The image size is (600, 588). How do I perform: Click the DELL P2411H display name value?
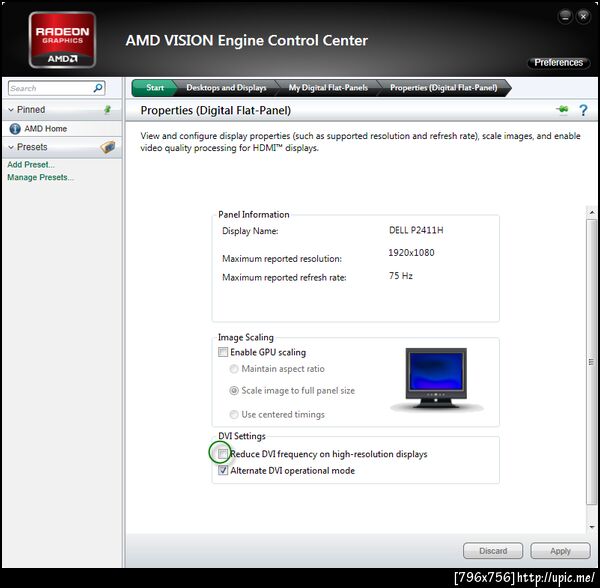coord(416,230)
